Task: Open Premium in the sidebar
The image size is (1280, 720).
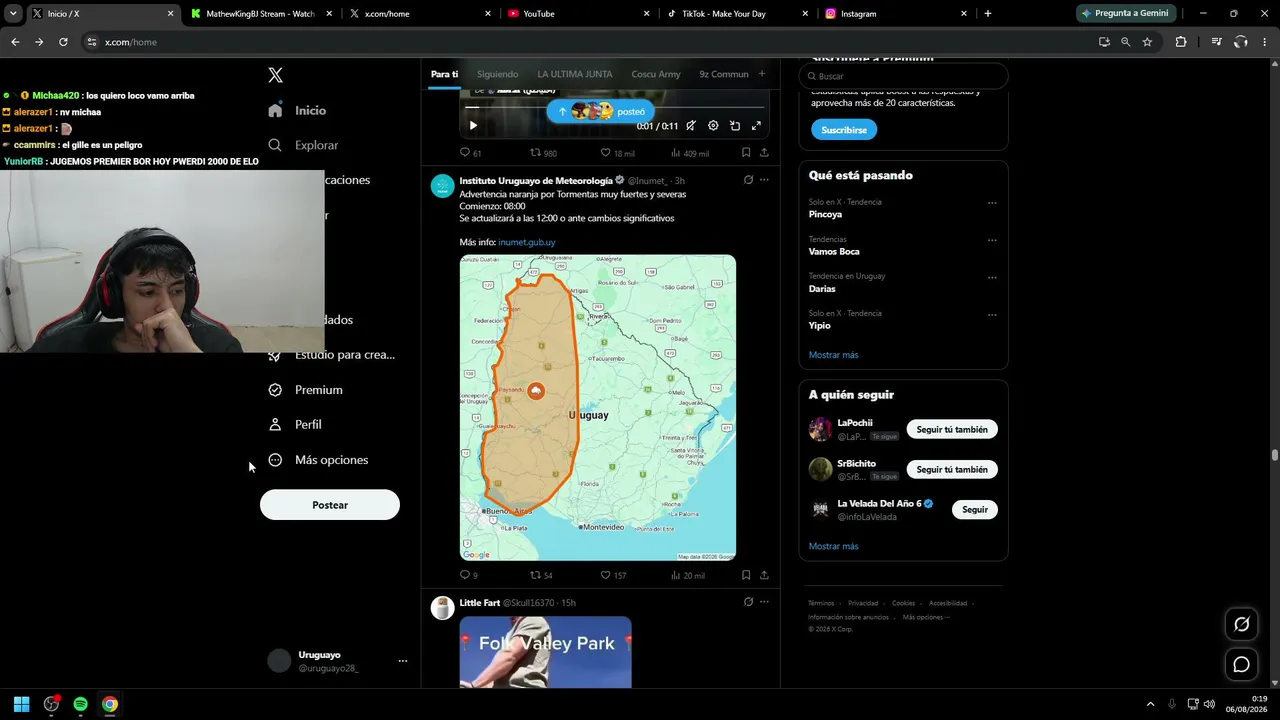Action: click(x=306, y=390)
